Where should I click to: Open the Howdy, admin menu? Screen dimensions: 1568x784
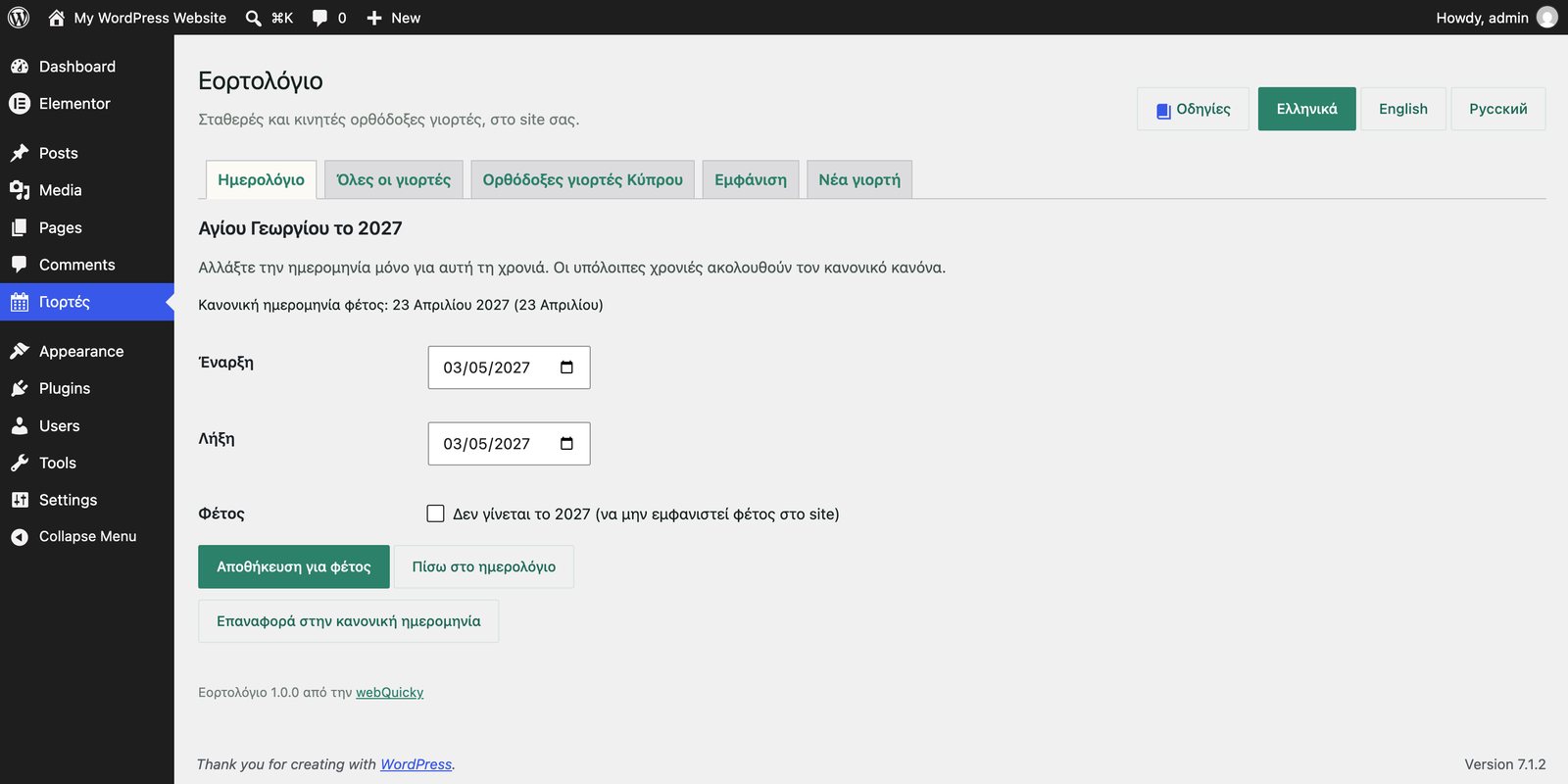(x=1496, y=18)
